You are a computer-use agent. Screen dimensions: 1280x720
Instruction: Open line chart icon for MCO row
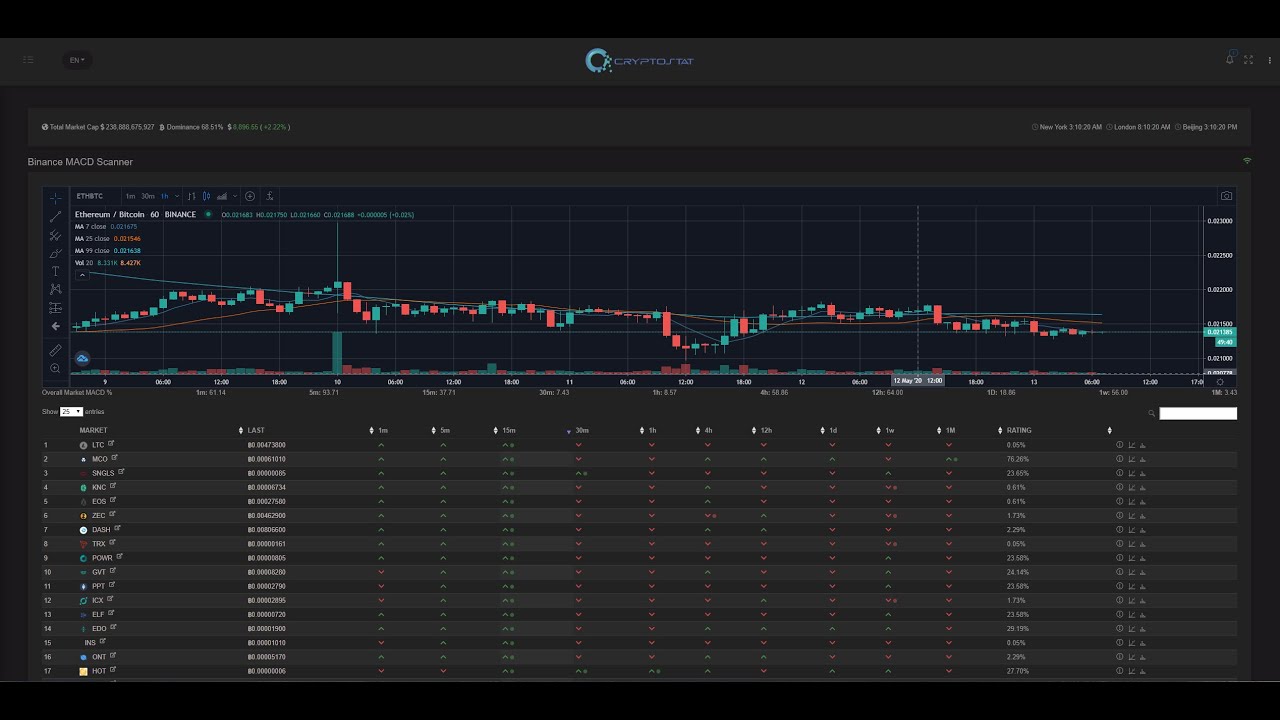[1131, 459]
